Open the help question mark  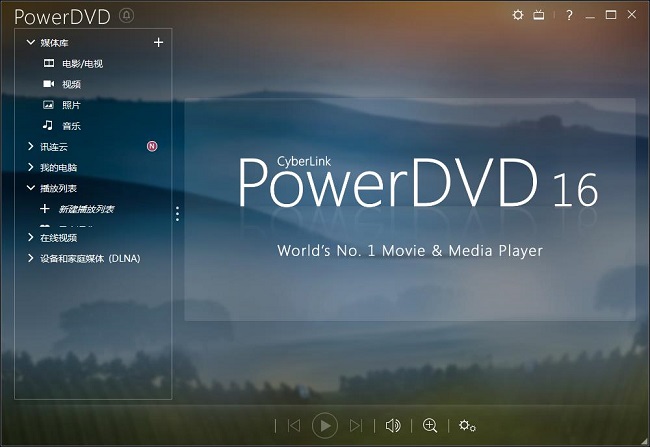tap(570, 15)
